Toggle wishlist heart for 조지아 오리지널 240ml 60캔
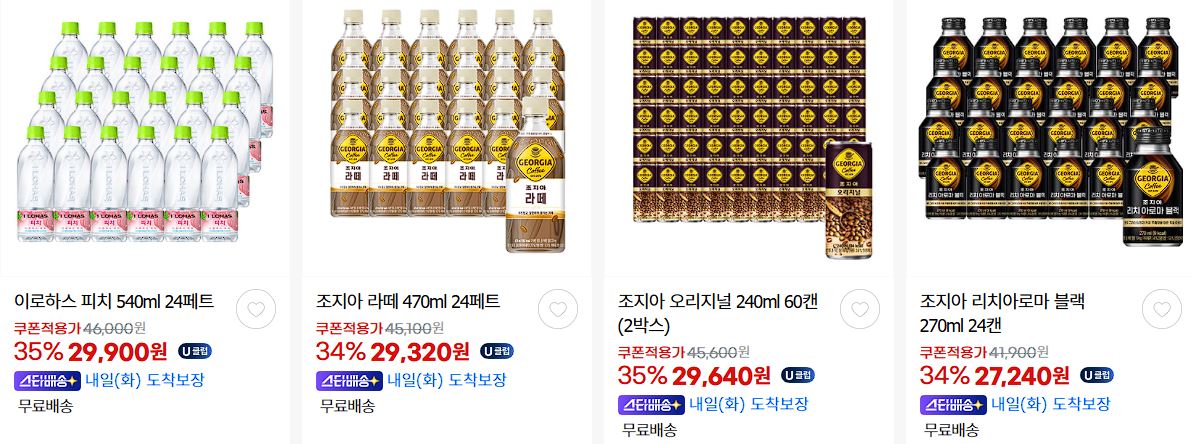 (x=860, y=309)
